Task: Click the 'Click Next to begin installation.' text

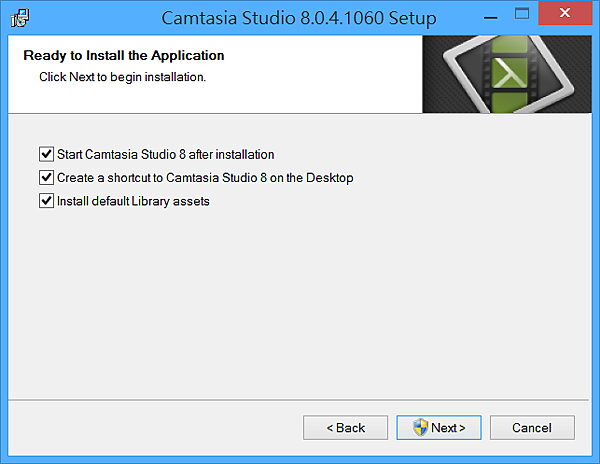Action: (x=123, y=77)
